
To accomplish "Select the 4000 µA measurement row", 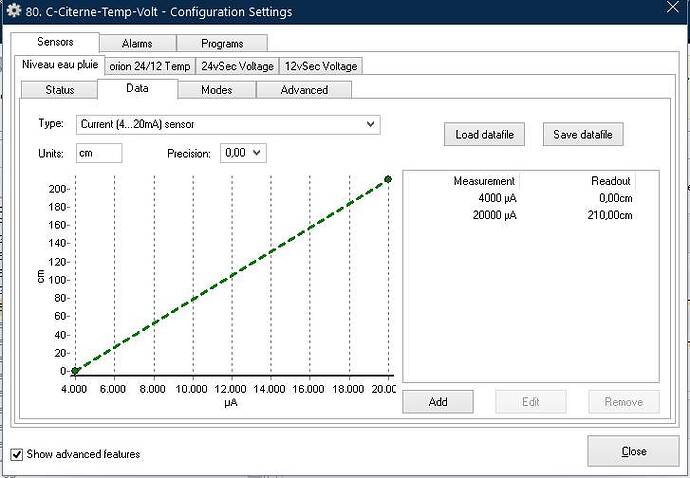I will [532, 198].
